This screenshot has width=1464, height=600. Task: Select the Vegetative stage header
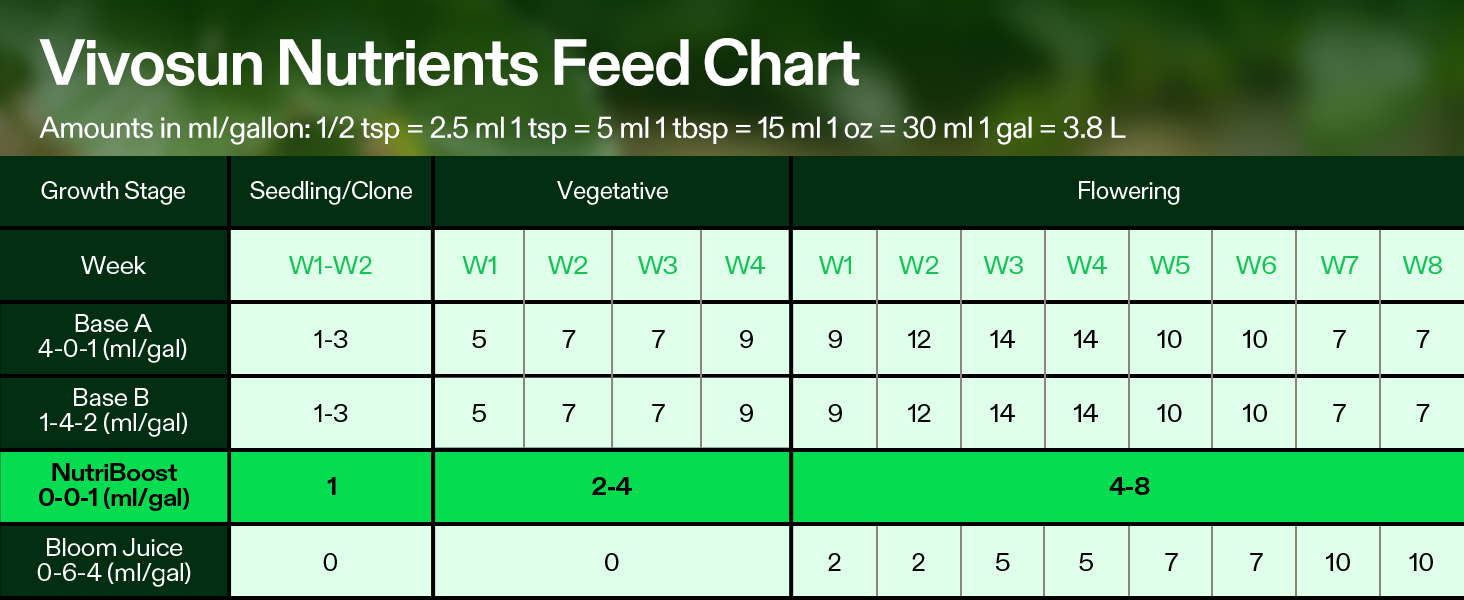click(612, 191)
